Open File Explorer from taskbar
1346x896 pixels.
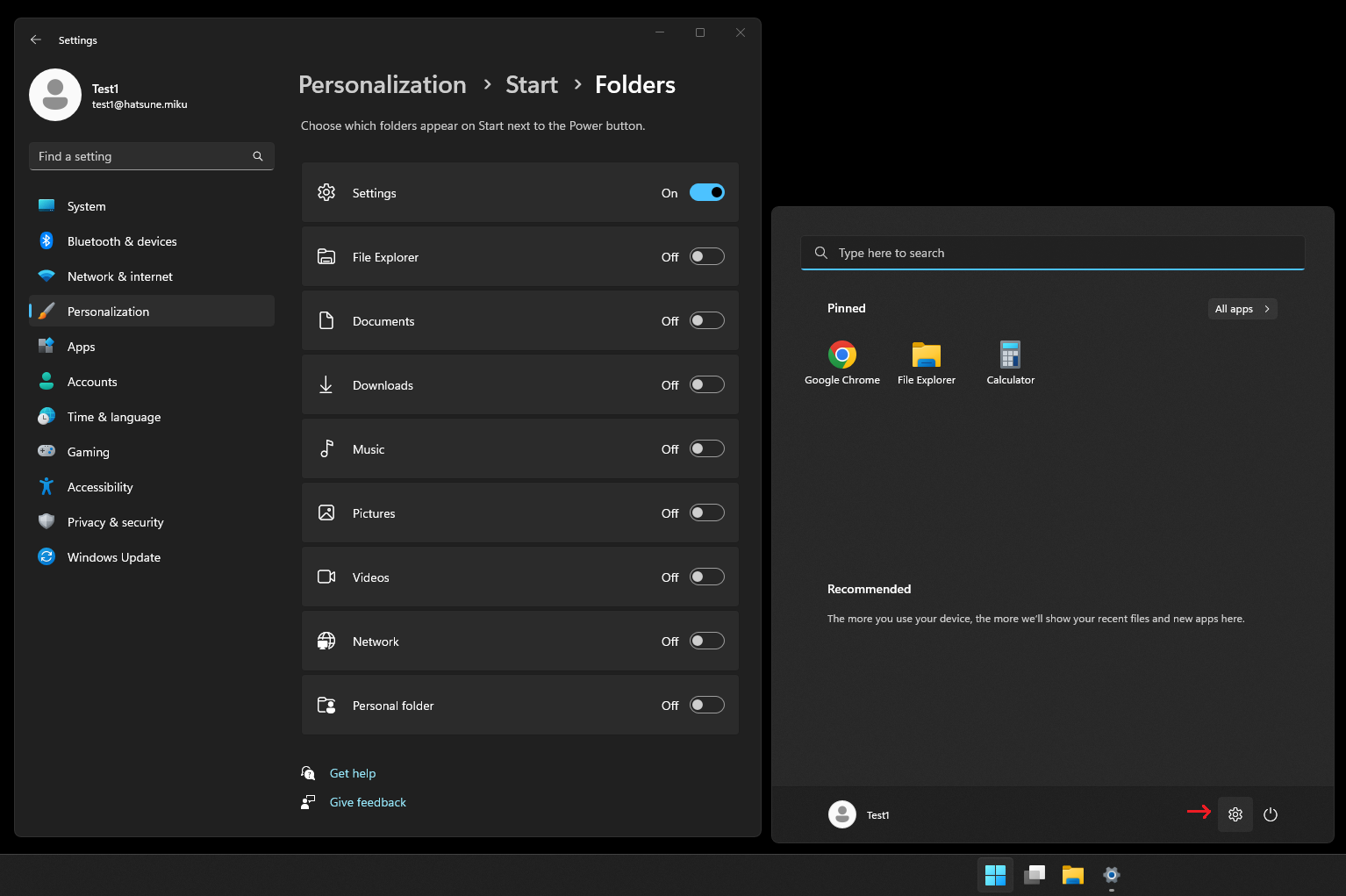click(1073, 875)
